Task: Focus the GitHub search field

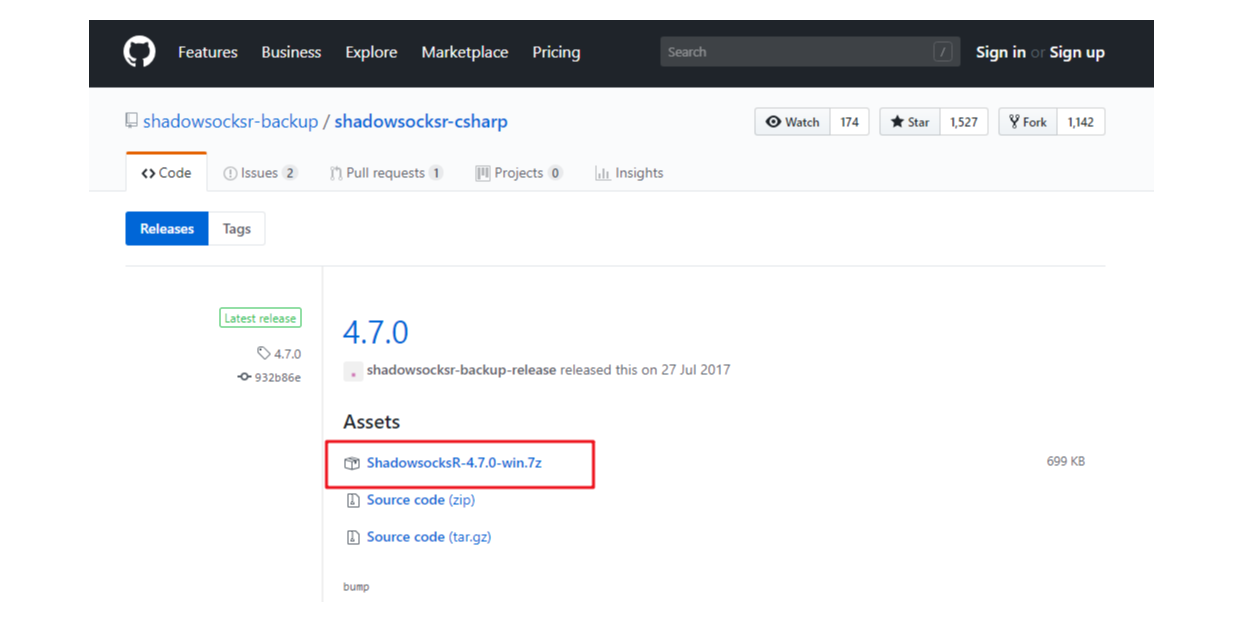Action: pyautogui.click(x=810, y=52)
